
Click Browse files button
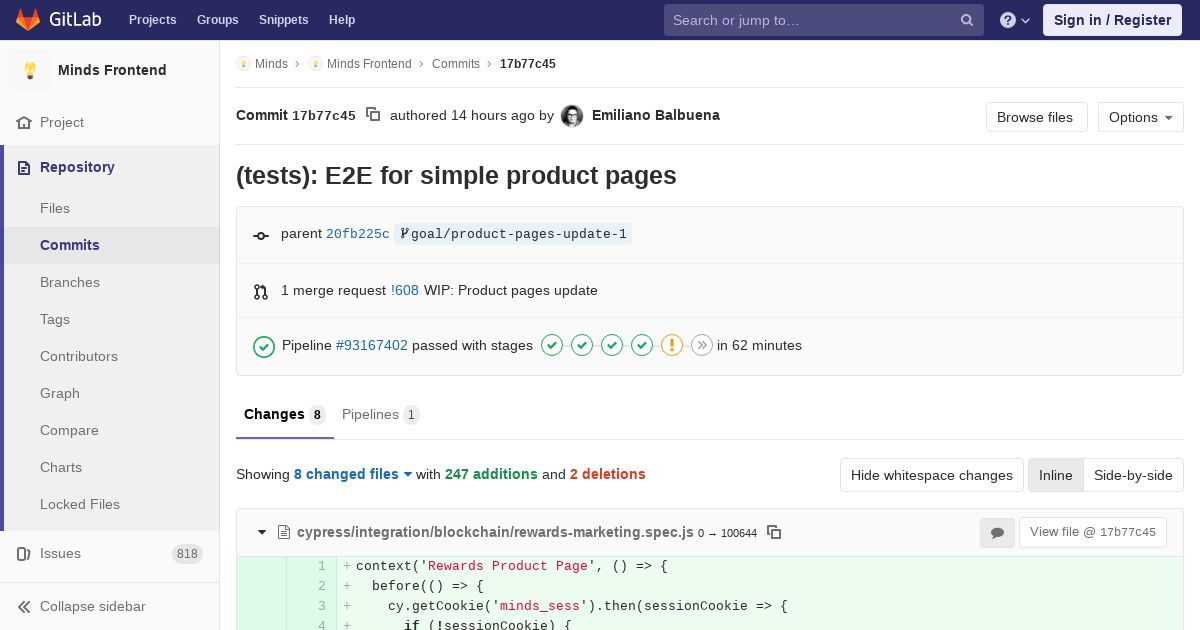[1036, 117]
